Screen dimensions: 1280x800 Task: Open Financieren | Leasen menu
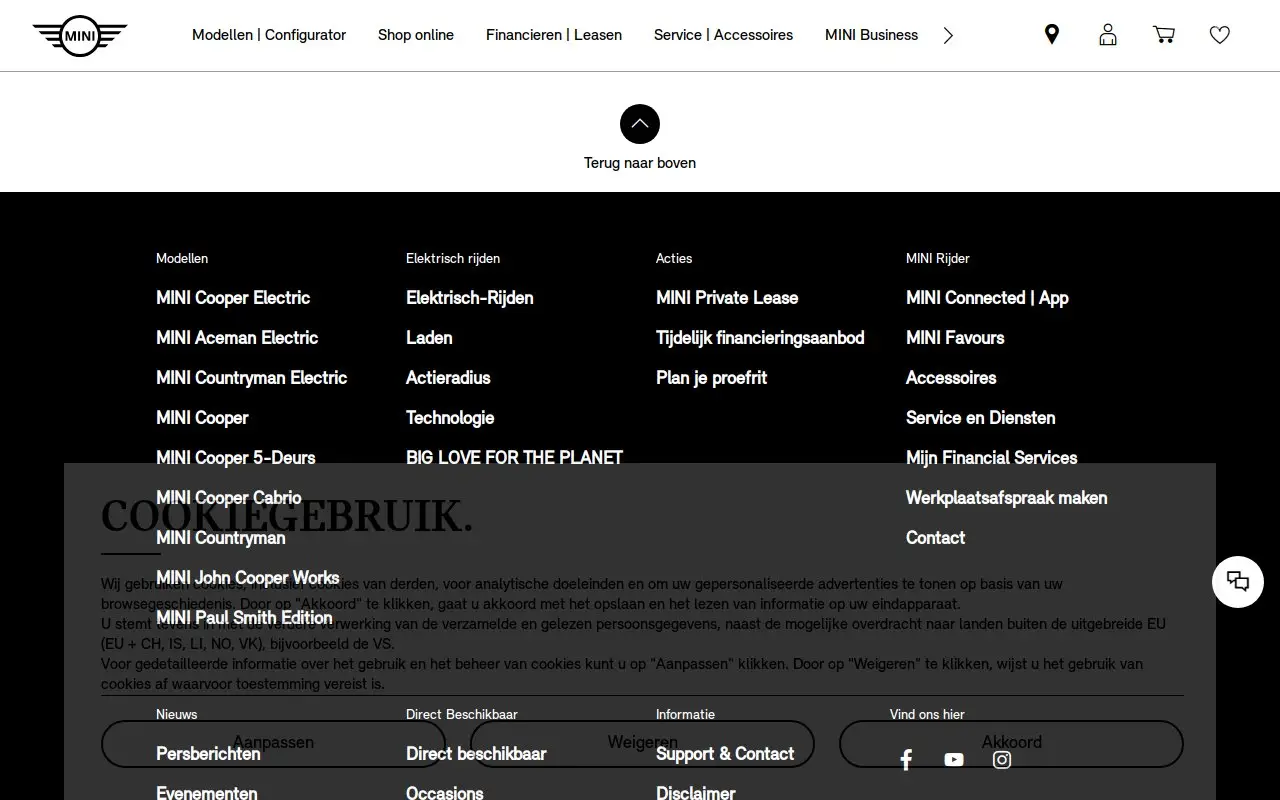tap(554, 35)
